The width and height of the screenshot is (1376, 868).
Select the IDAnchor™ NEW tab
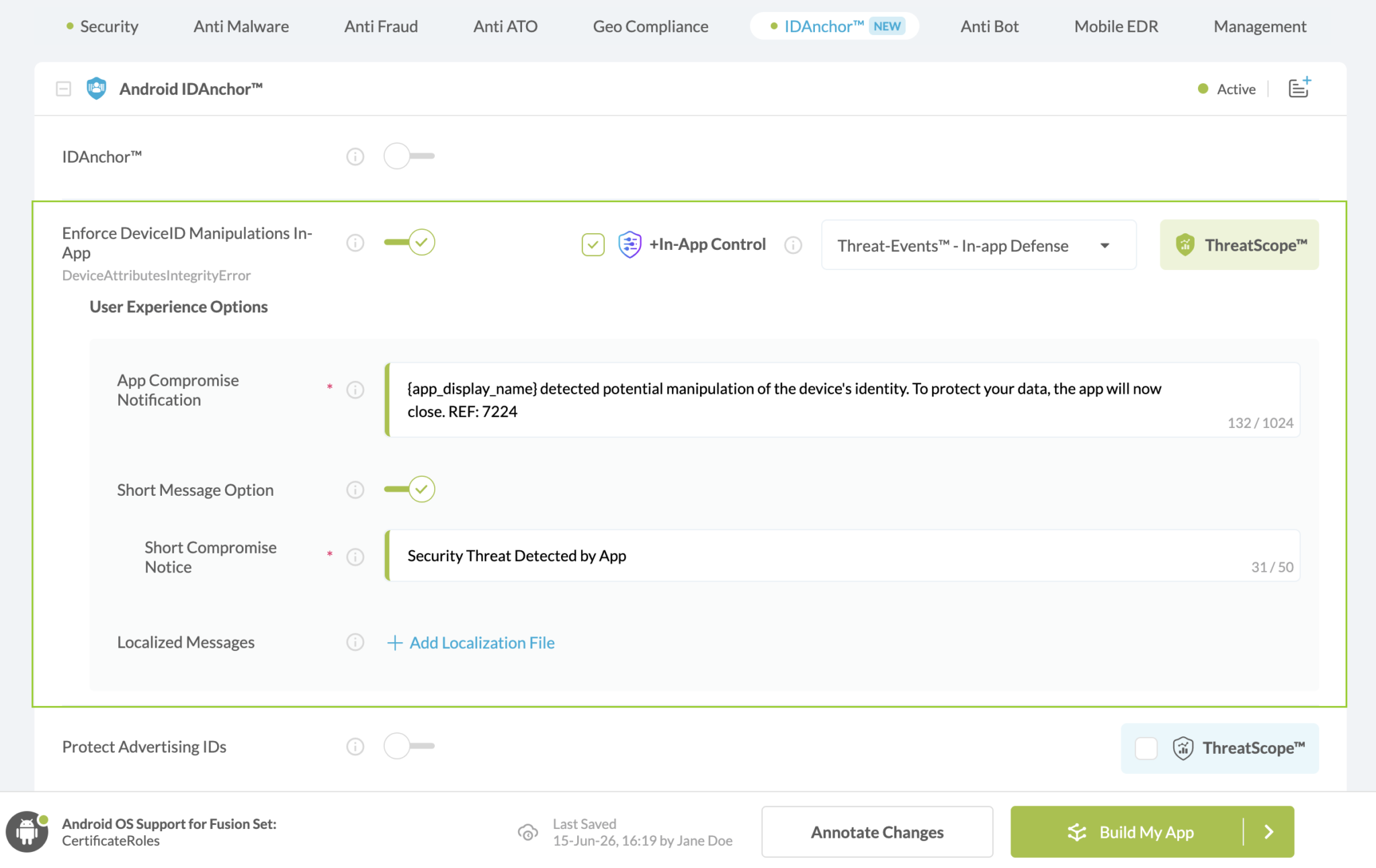coord(834,26)
